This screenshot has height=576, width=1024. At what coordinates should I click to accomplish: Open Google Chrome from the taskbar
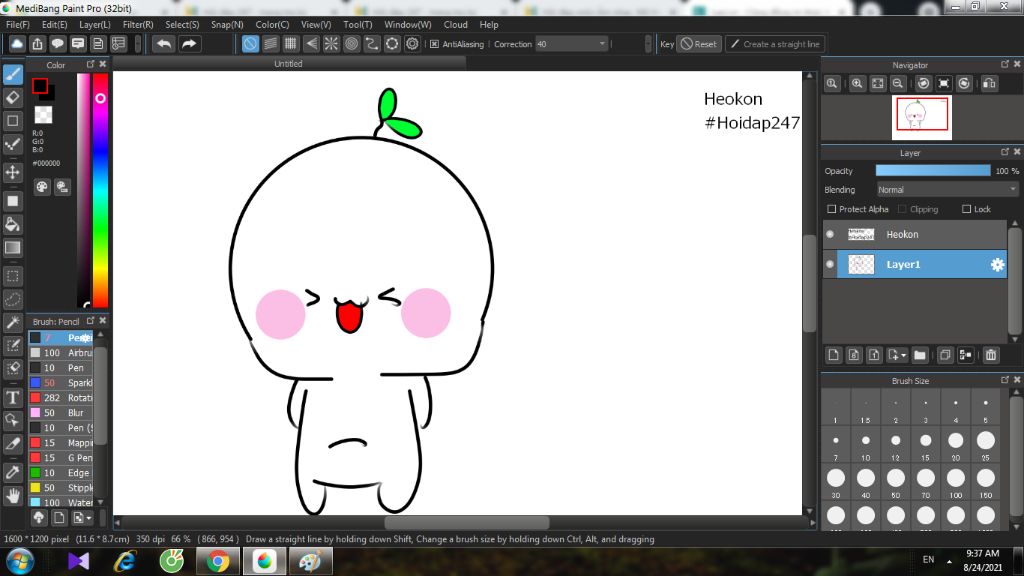pos(218,561)
